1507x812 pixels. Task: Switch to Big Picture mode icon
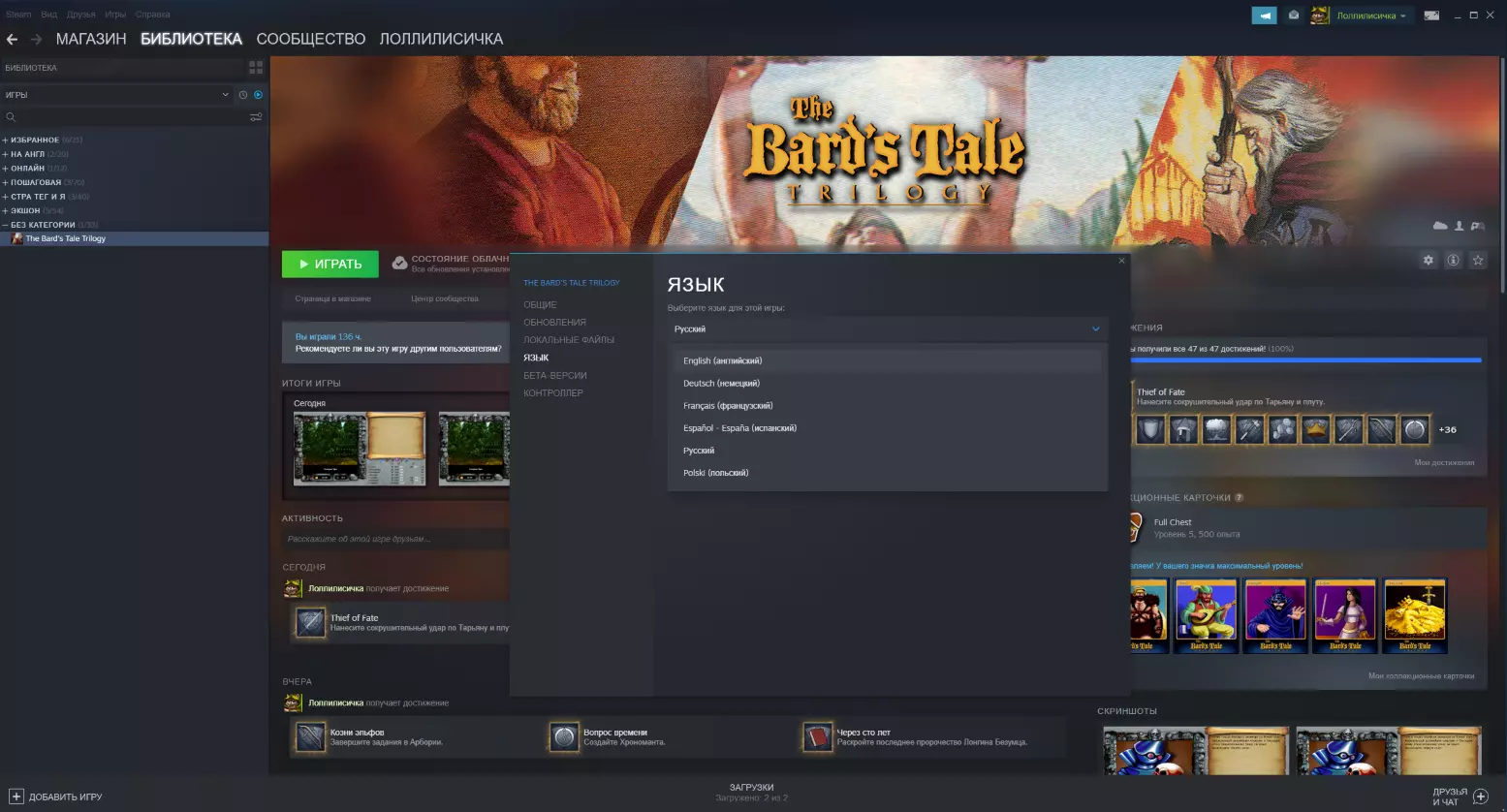[x=1431, y=16]
